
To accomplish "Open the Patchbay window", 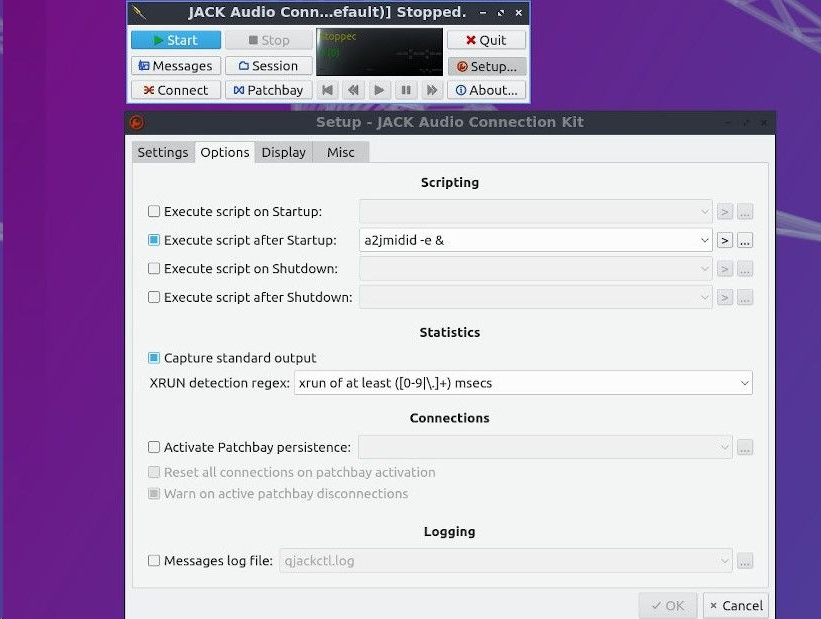I will coord(269,90).
